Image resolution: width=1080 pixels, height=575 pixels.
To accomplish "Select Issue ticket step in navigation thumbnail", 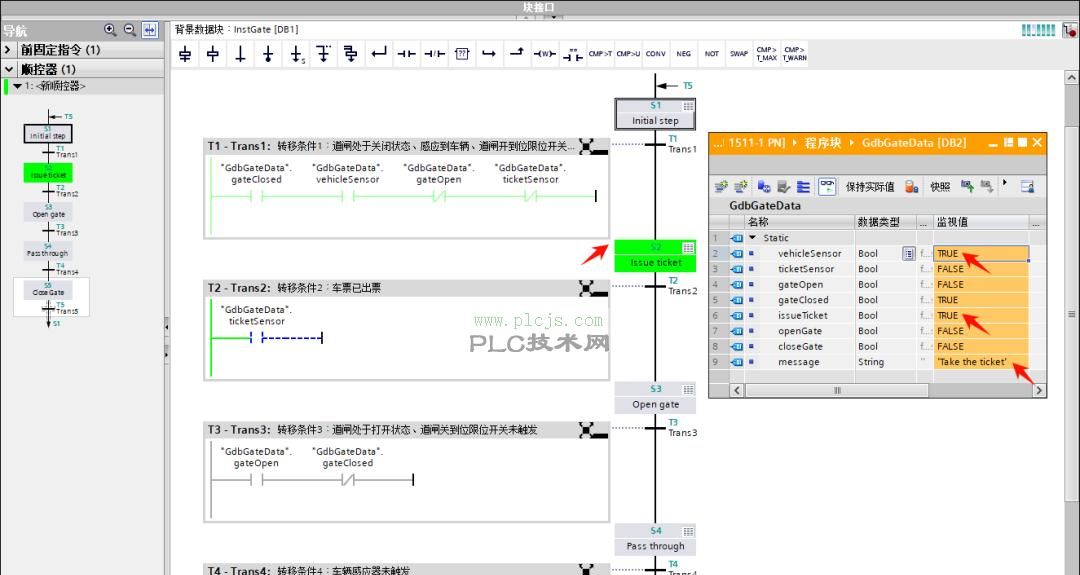I will tap(48, 173).
